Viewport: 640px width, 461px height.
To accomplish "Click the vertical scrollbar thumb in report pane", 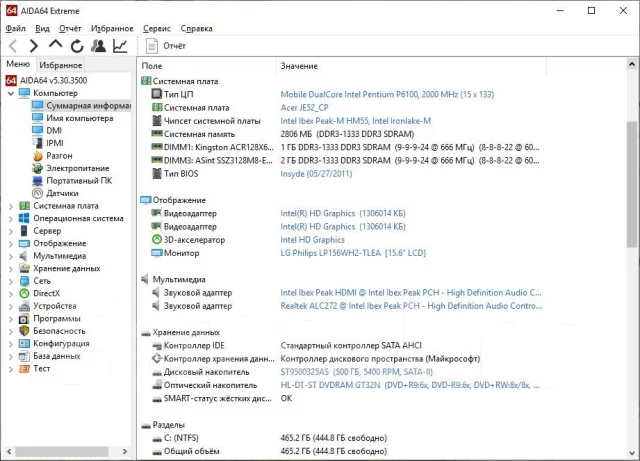I will (x=632, y=184).
